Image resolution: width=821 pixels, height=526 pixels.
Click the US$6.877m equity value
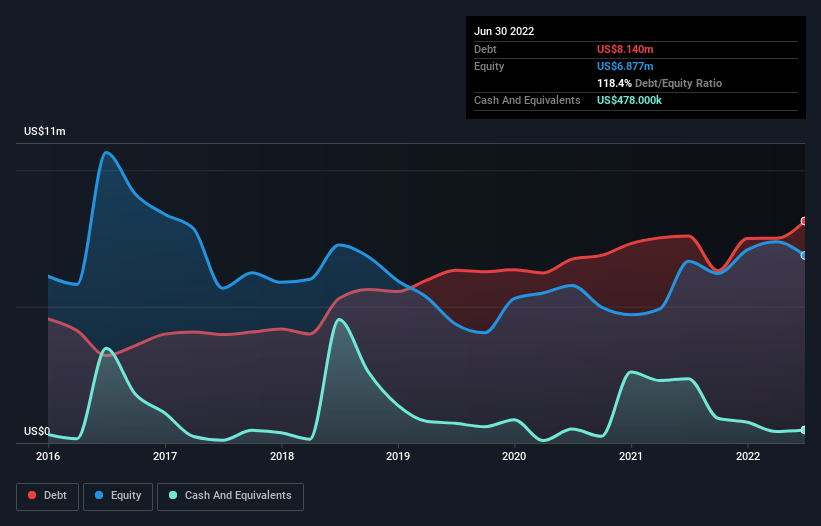[x=625, y=66]
